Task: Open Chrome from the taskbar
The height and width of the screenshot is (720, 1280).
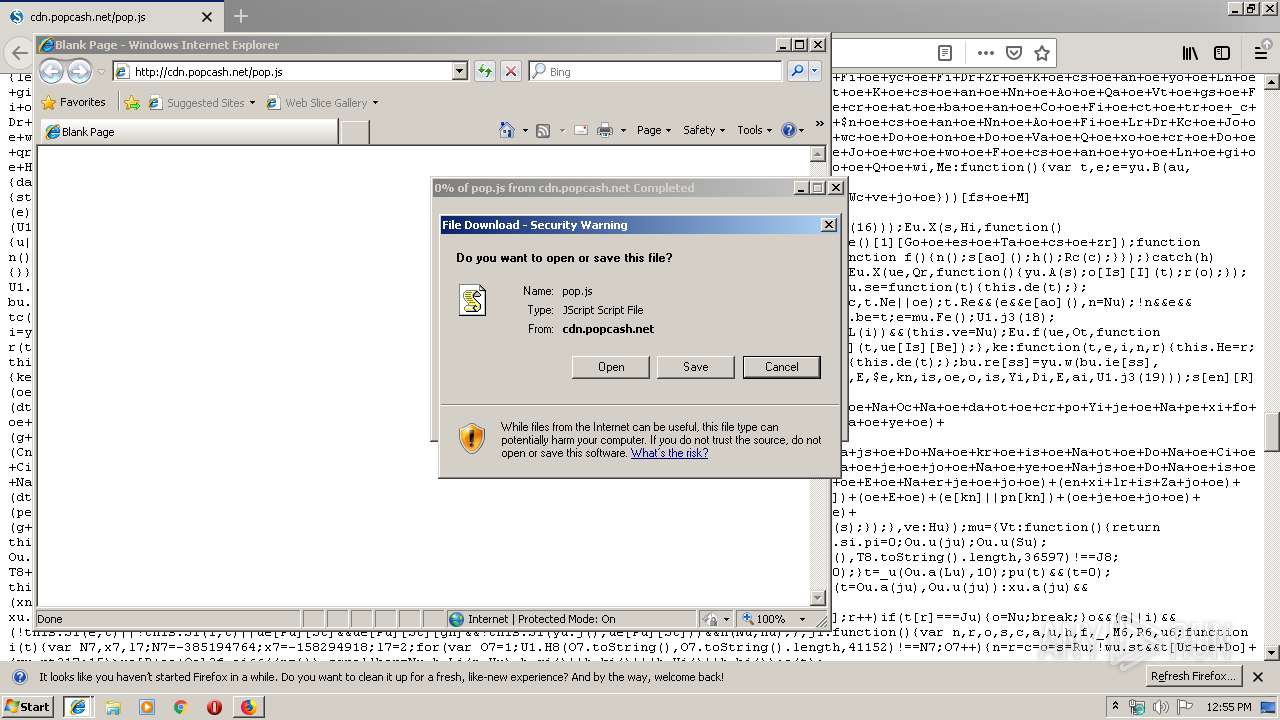Action: (180, 707)
